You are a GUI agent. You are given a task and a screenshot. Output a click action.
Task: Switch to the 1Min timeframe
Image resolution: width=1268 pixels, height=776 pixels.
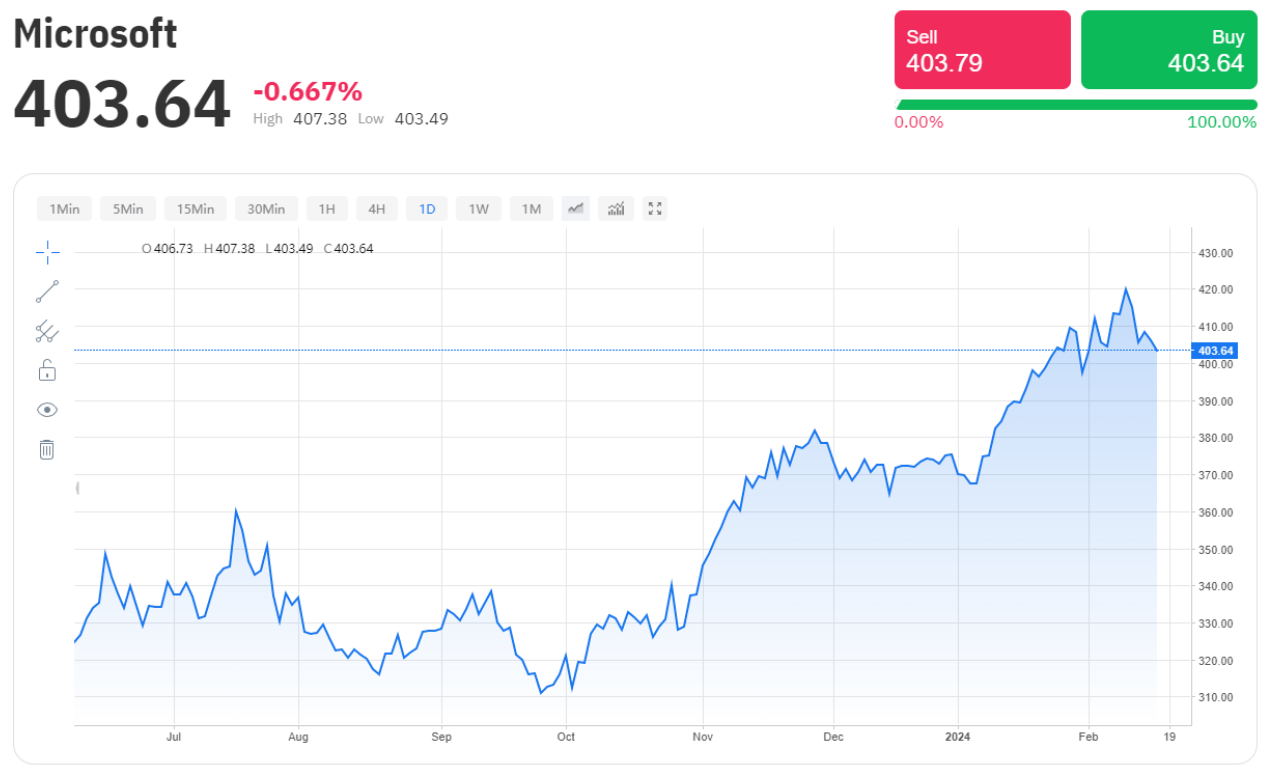[x=64, y=209]
